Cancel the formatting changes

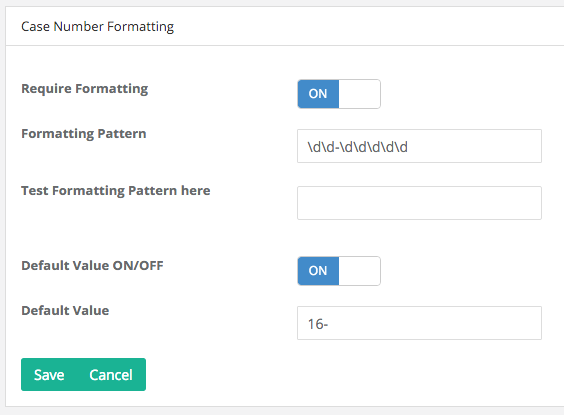pyautogui.click(x=111, y=375)
